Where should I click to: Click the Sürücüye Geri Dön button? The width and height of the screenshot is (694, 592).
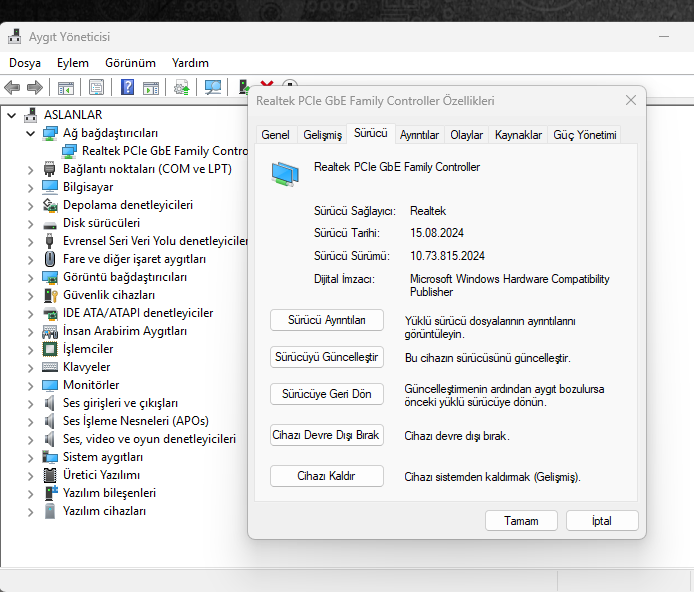[327, 394]
